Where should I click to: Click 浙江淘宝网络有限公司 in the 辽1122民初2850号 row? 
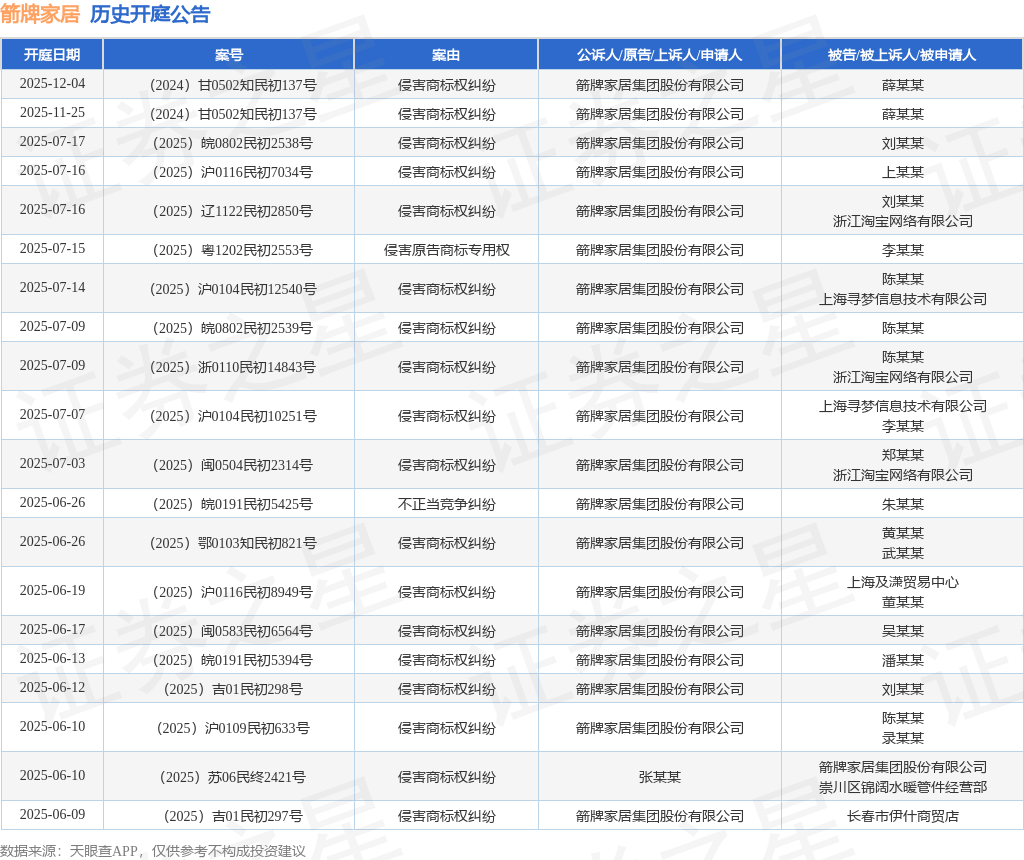[903, 221]
